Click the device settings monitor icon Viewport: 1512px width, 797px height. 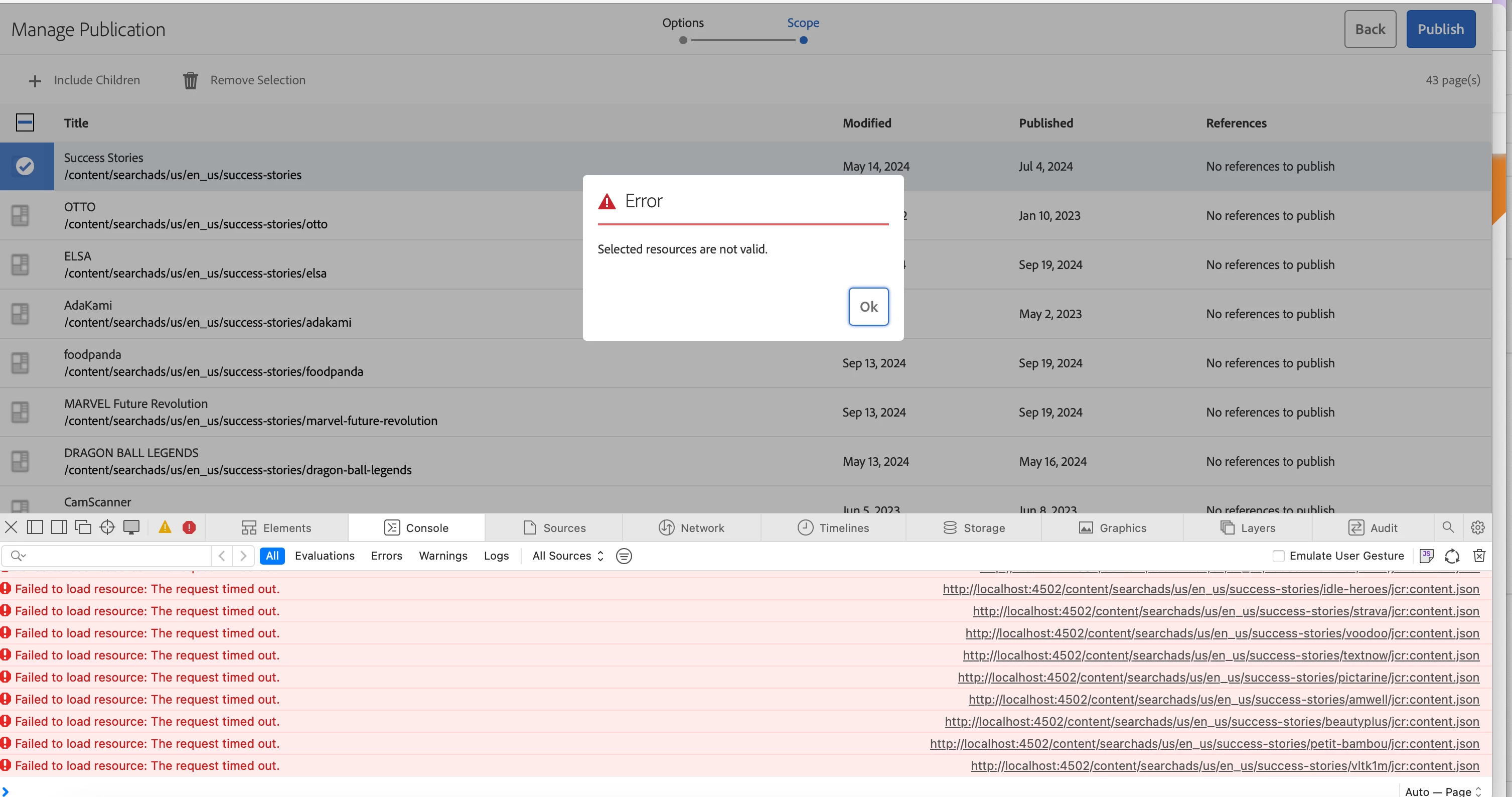[131, 527]
